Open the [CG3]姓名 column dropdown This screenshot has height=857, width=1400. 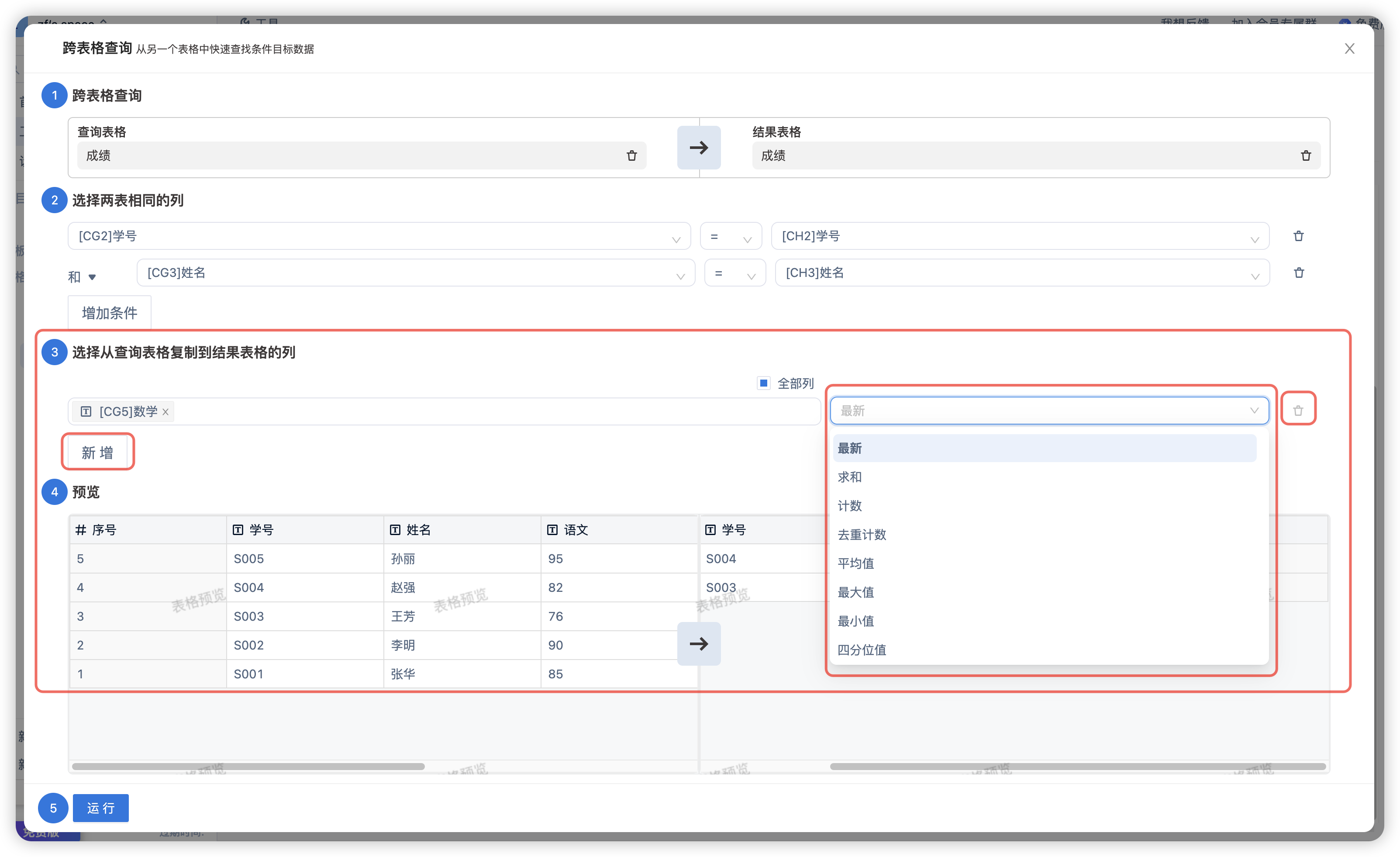415,273
